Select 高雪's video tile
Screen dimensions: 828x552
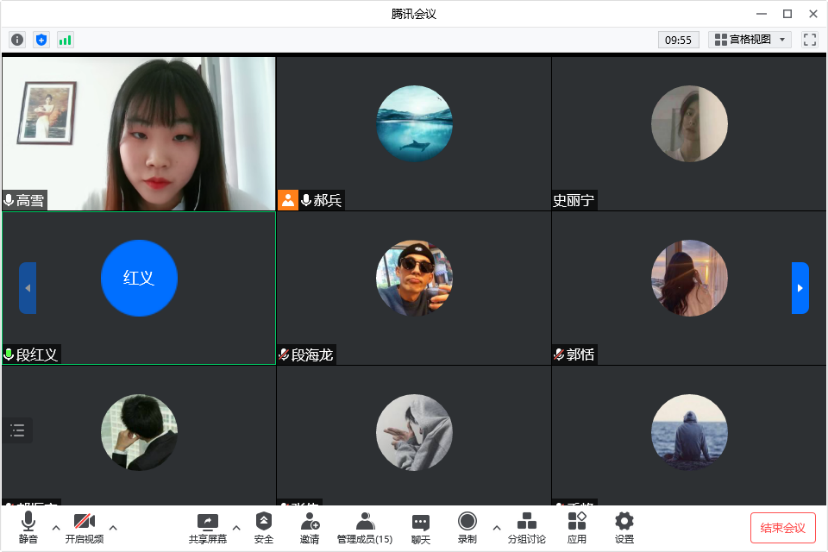(x=139, y=134)
